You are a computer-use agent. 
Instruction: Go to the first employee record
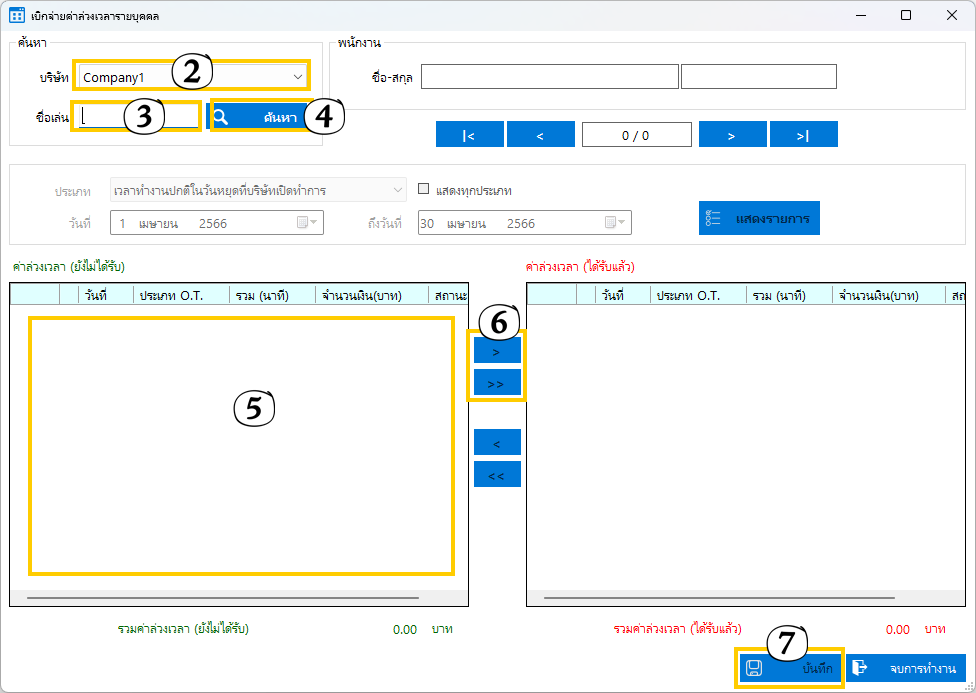click(x=469, y=135)
